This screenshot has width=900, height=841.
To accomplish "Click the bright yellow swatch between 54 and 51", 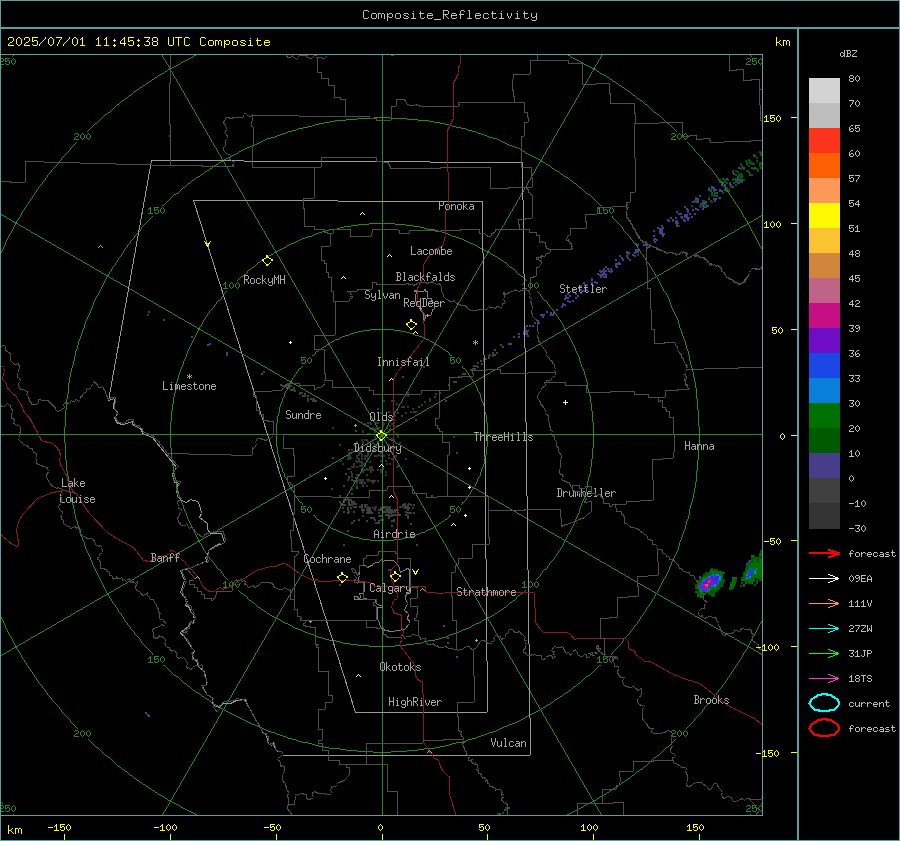I will pyautogui.click(x=824, y=216).
